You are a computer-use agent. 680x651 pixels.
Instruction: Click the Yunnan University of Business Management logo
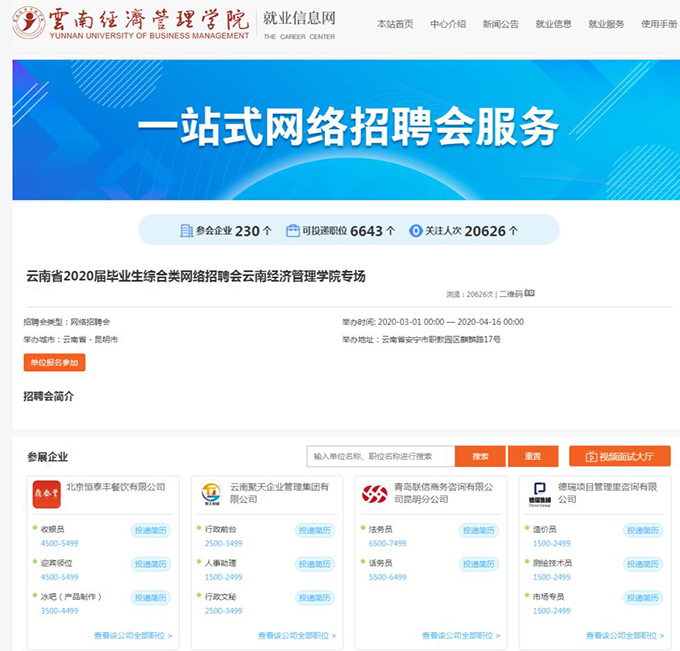pyautogui.click(x=131, y=23)
